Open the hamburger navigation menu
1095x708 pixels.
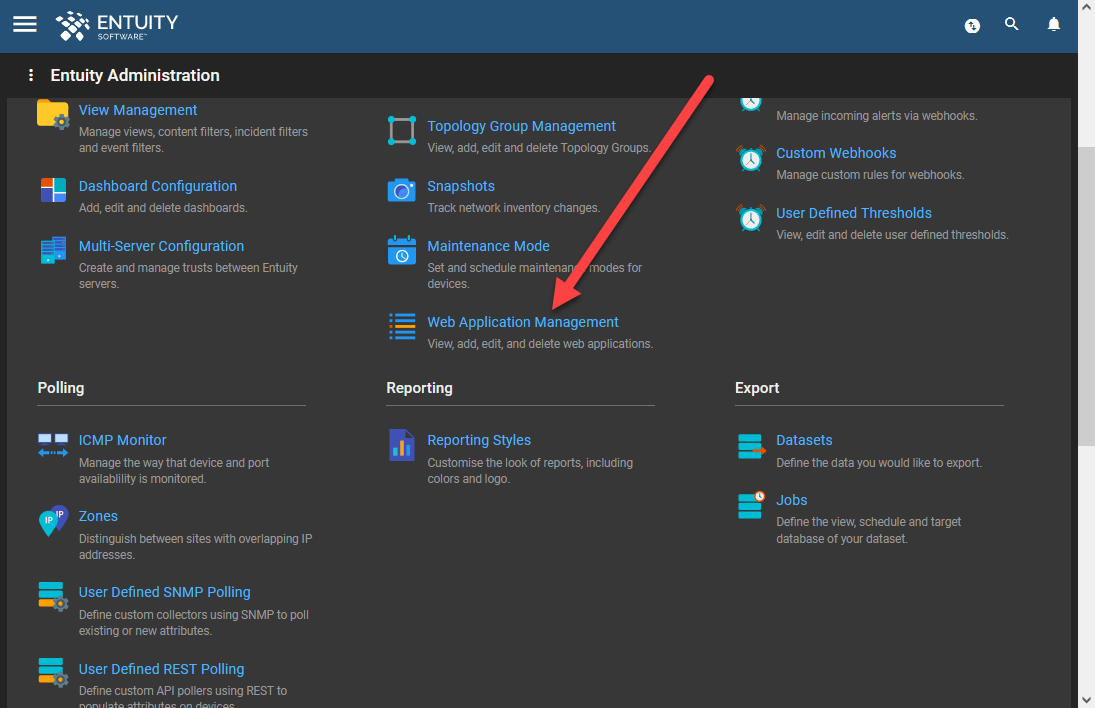(x=24, y=25)
